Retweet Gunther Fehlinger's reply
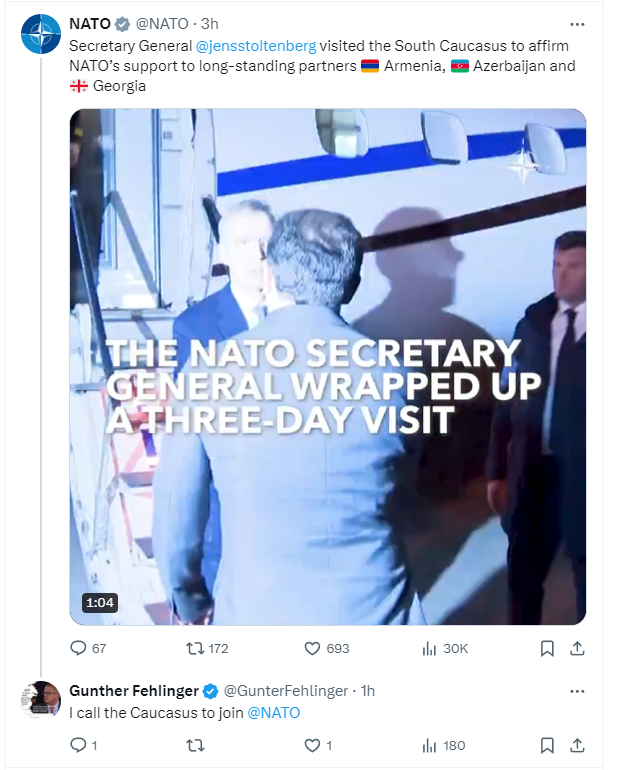The image size is (629, 770). pyautogui.click(x=195, y=745)
